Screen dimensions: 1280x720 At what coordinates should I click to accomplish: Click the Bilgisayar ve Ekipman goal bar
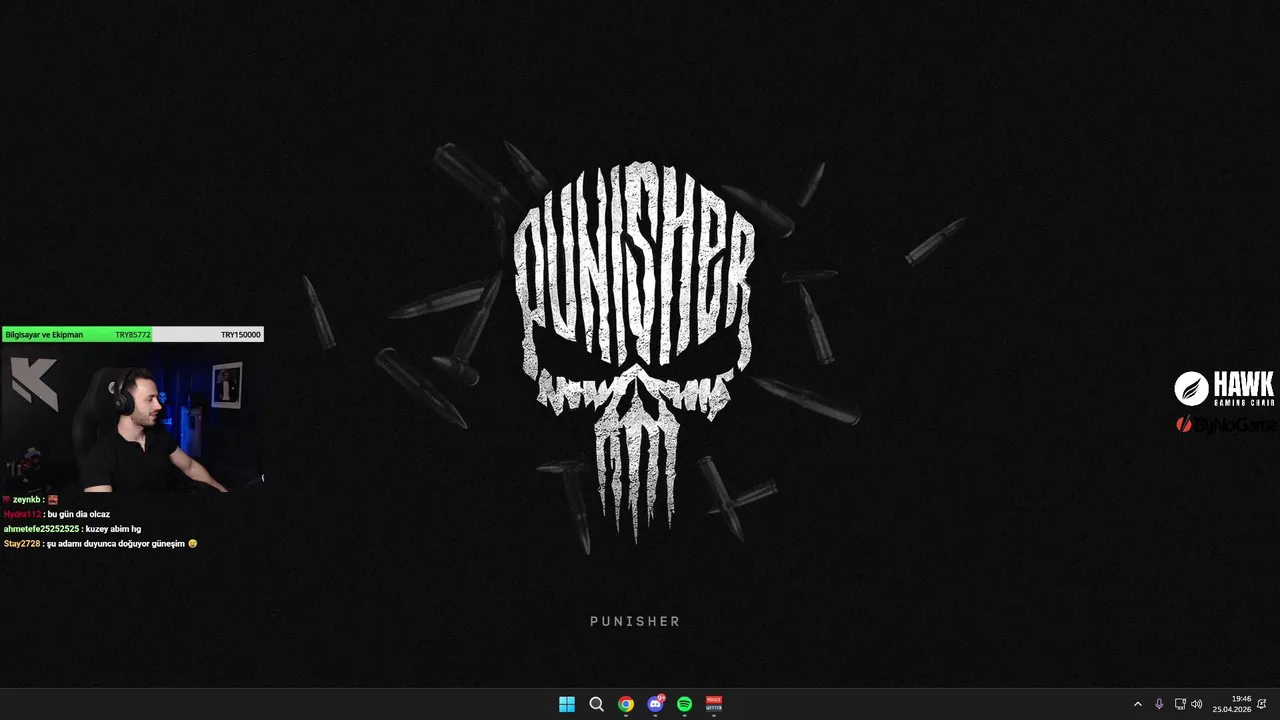pyautogui.click(x=133, y=334)
